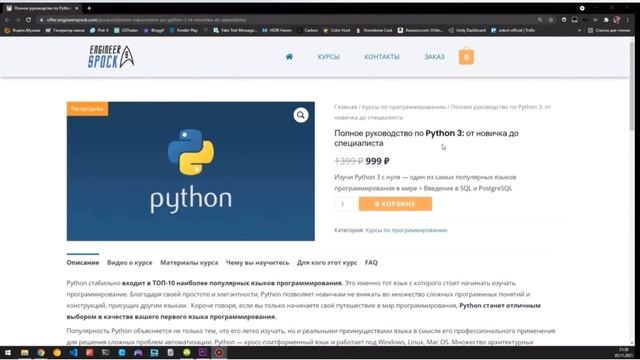Click the course title Полное руководство по Python 3

(426, 138)
